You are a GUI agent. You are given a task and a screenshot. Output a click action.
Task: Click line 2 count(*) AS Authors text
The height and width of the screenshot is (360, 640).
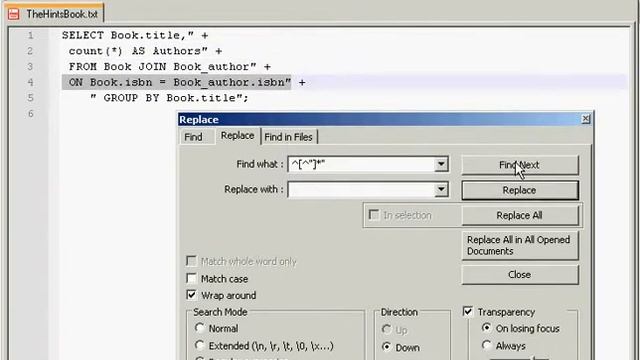click(145, 51)
